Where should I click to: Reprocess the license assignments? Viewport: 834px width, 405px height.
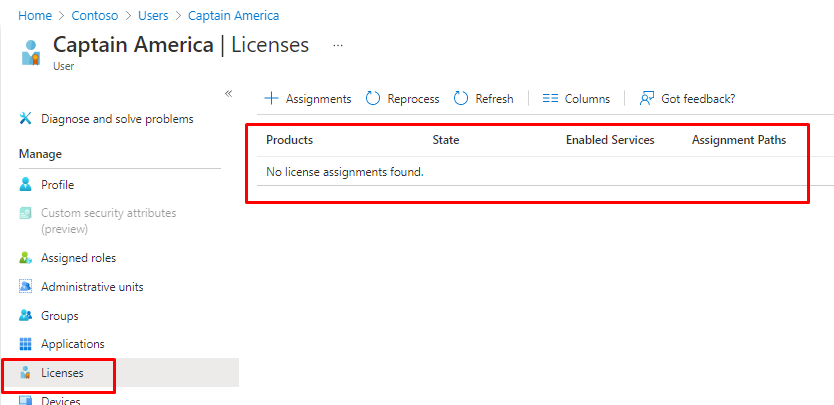[402, 99]
